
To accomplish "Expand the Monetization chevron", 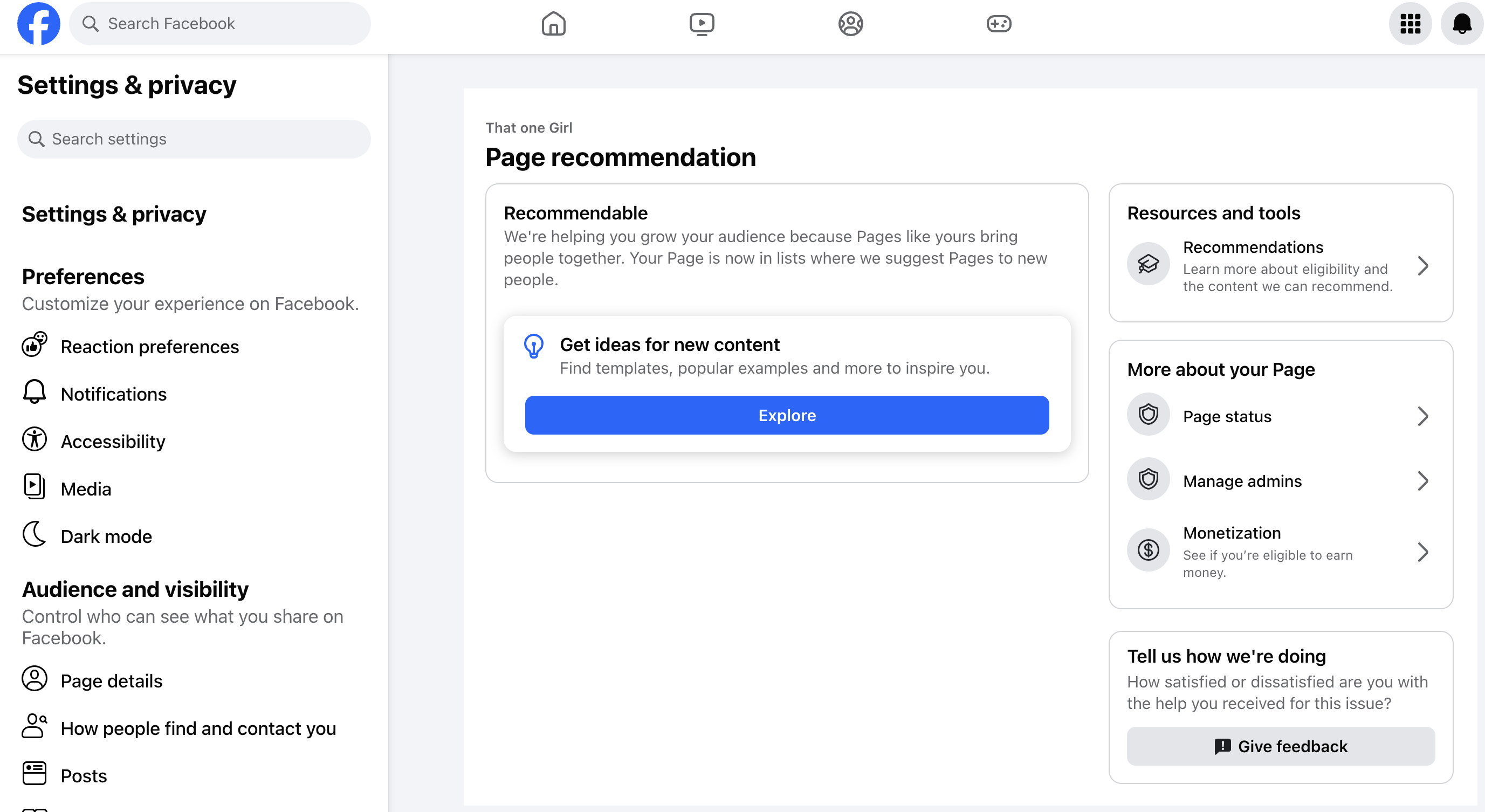I will click(x=1423, y=552).
